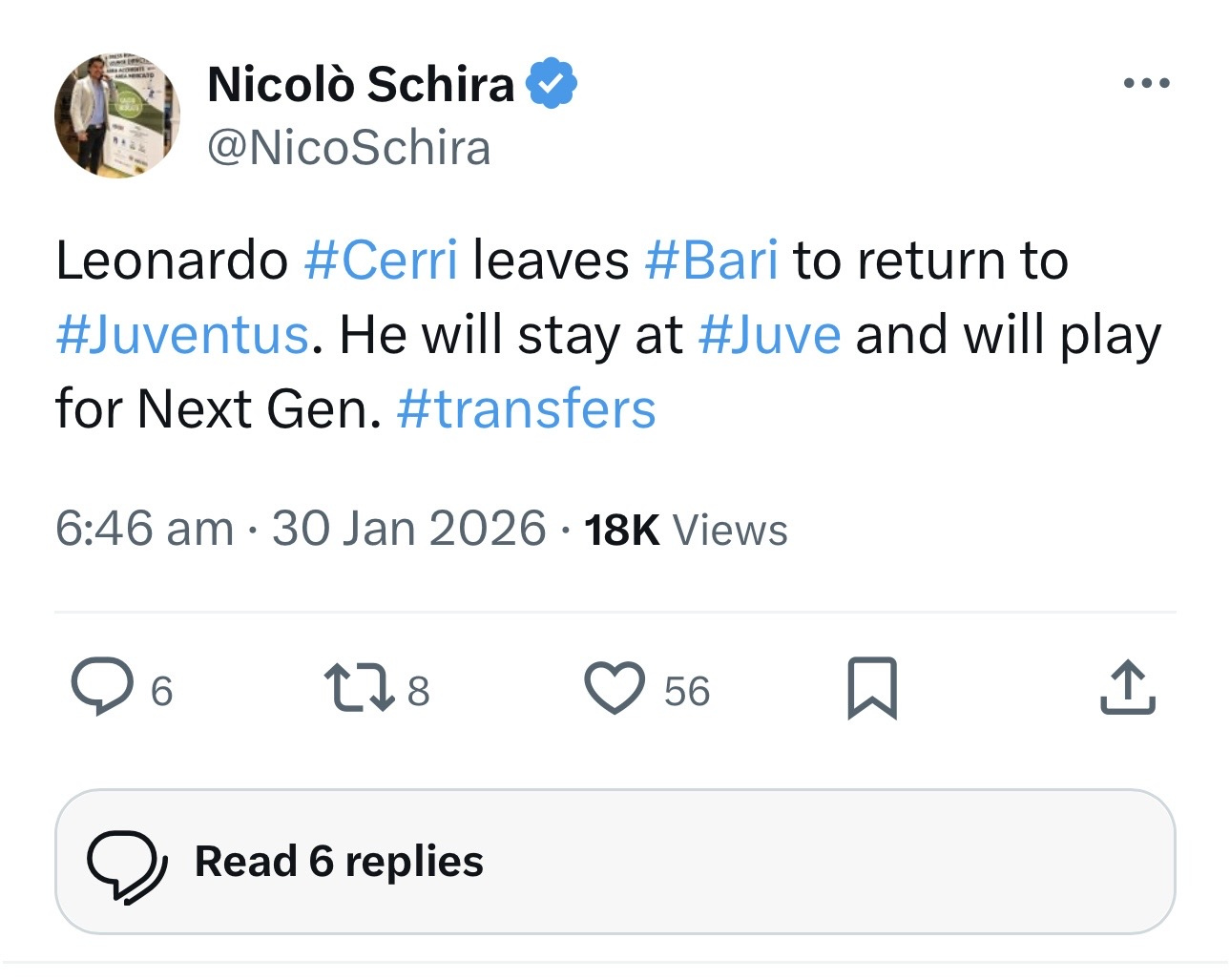Open the @NicoSchira handle
Viewport: 1230px width, 980px height.
pyautogui.click(x=349, y=148)
